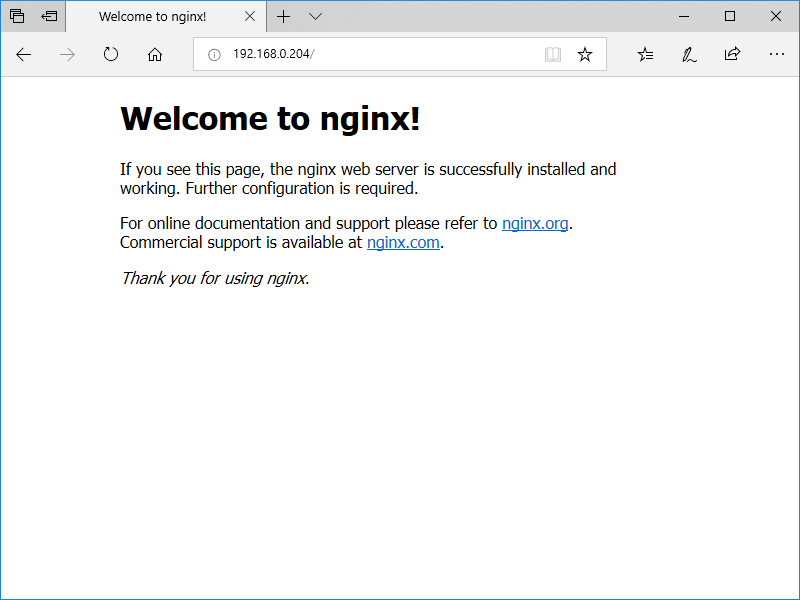Close the browser window

[776, 16]
